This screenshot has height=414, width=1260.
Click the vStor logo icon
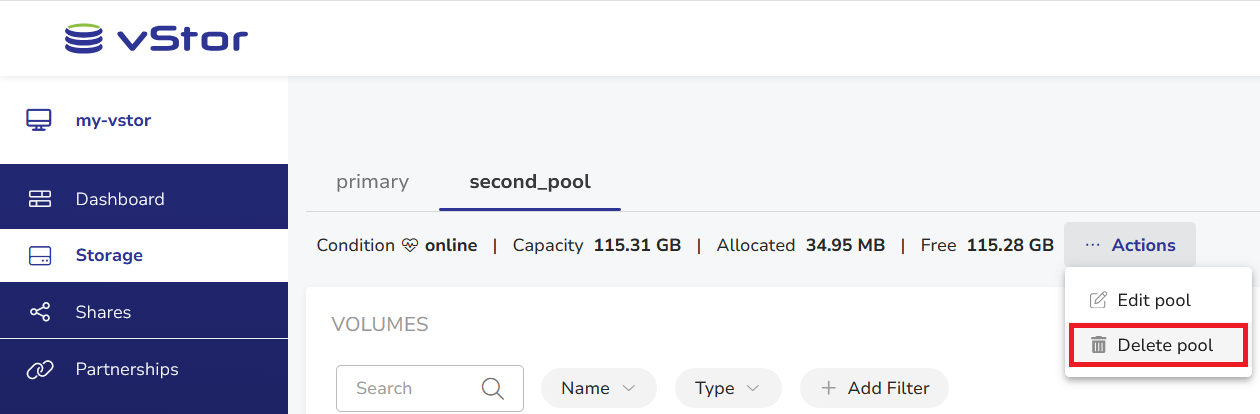(x=84, y=38)
